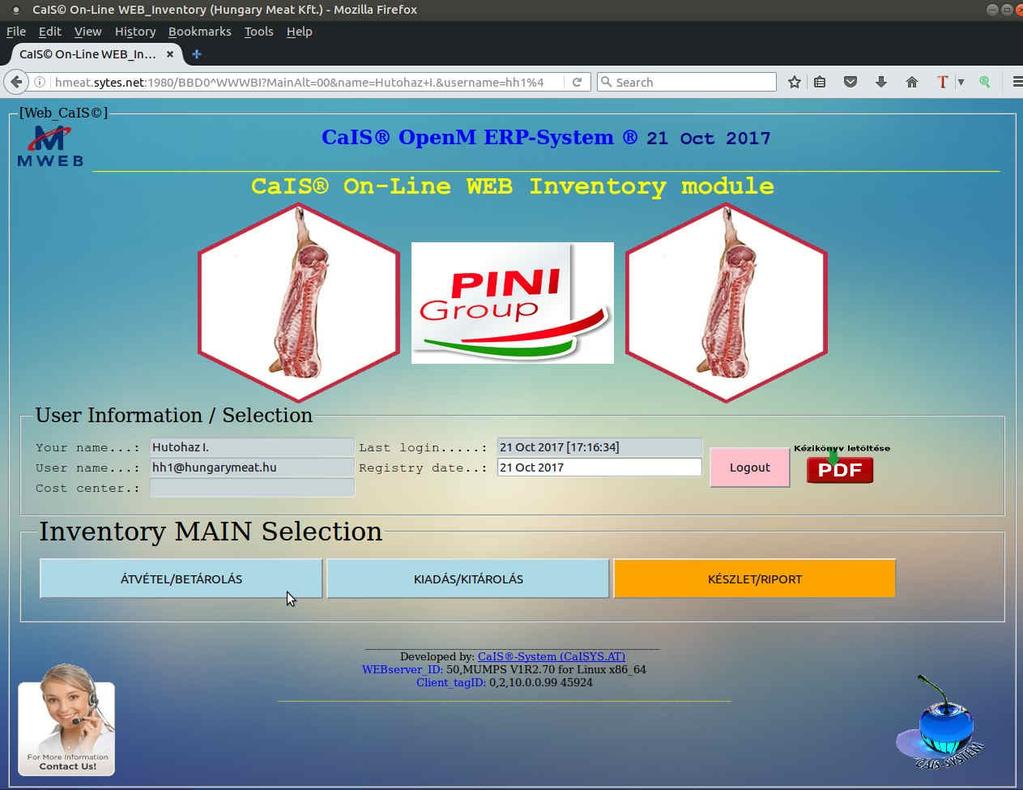1023x790 pixels.
Task: Open the Help menu
Action: [x=299, y=31]
